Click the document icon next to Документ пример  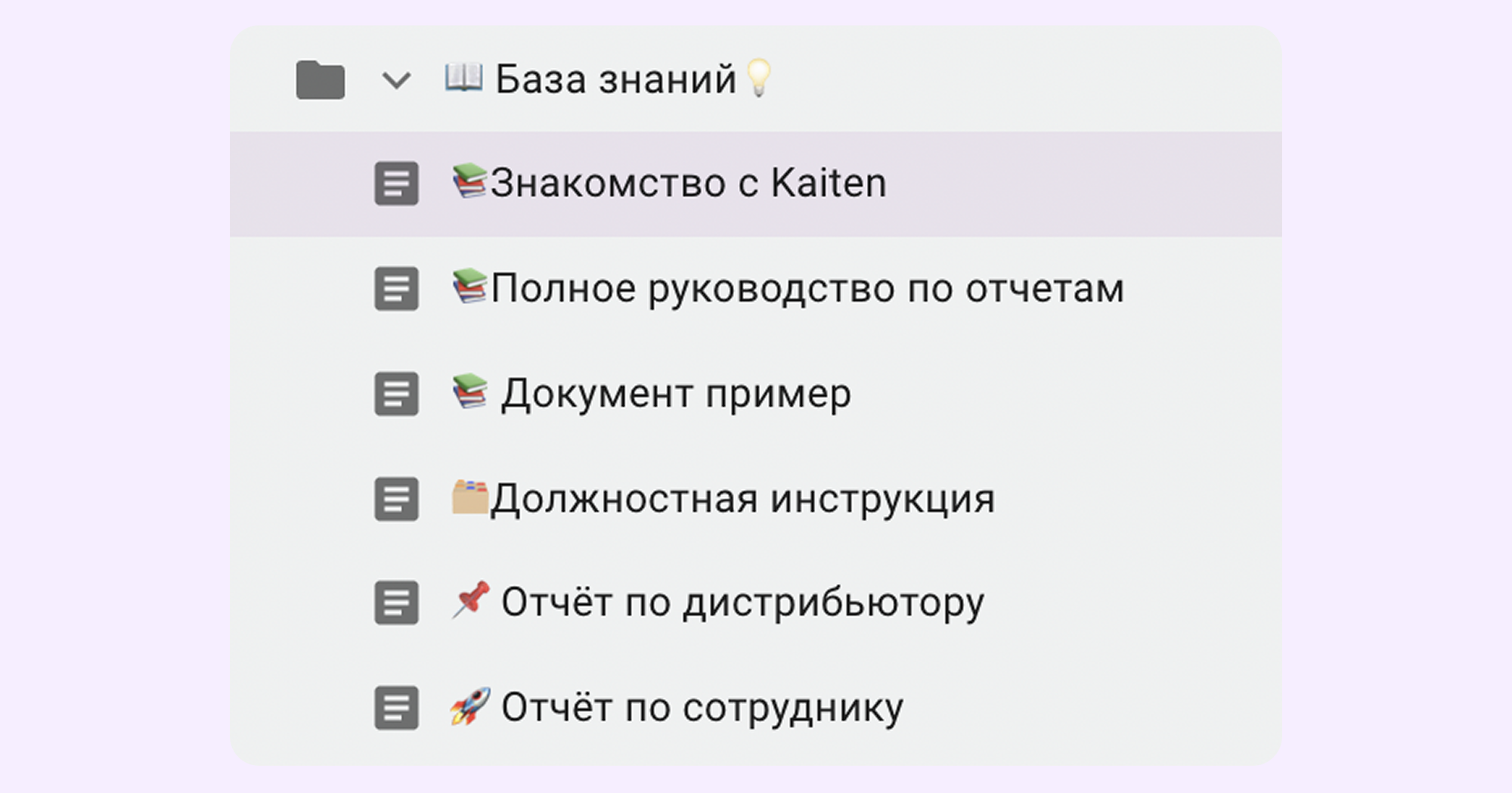396,393
